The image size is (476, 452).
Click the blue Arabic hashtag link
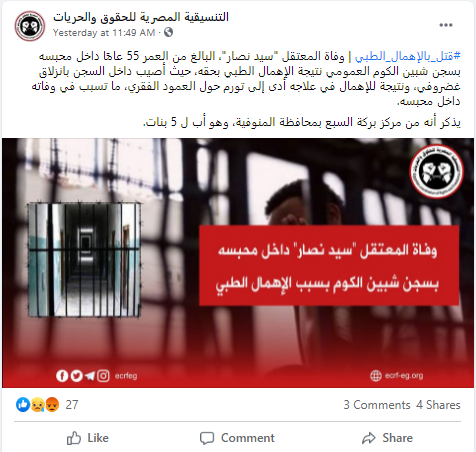point(408,56)
